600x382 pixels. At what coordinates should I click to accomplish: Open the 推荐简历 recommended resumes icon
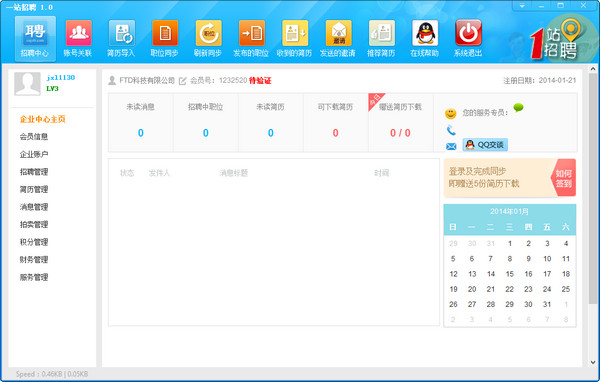(x=382, y=33)
